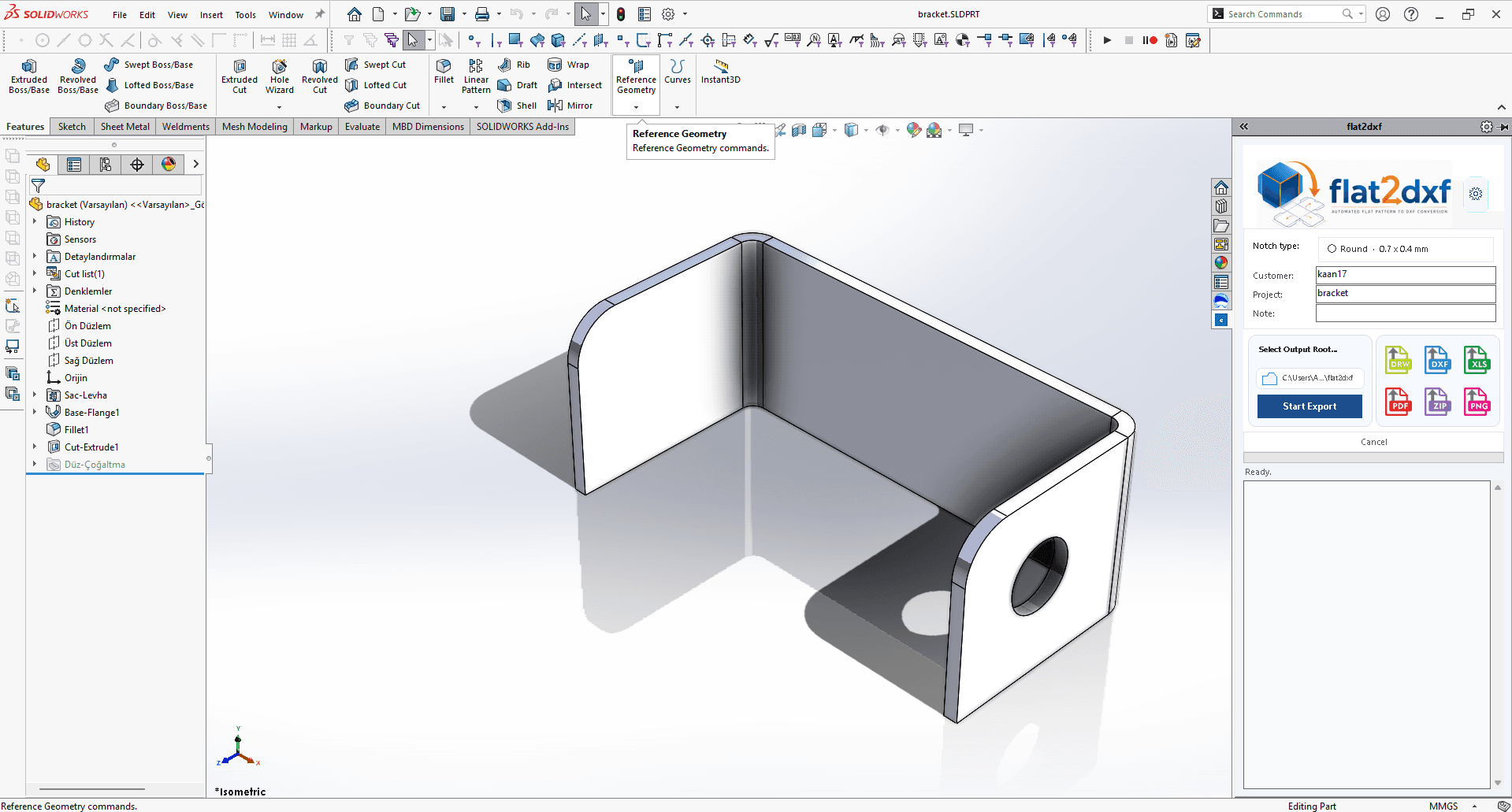Click the Reference Geometry icon
This screenshot has width=1512, height=812.
pos(637,67)
